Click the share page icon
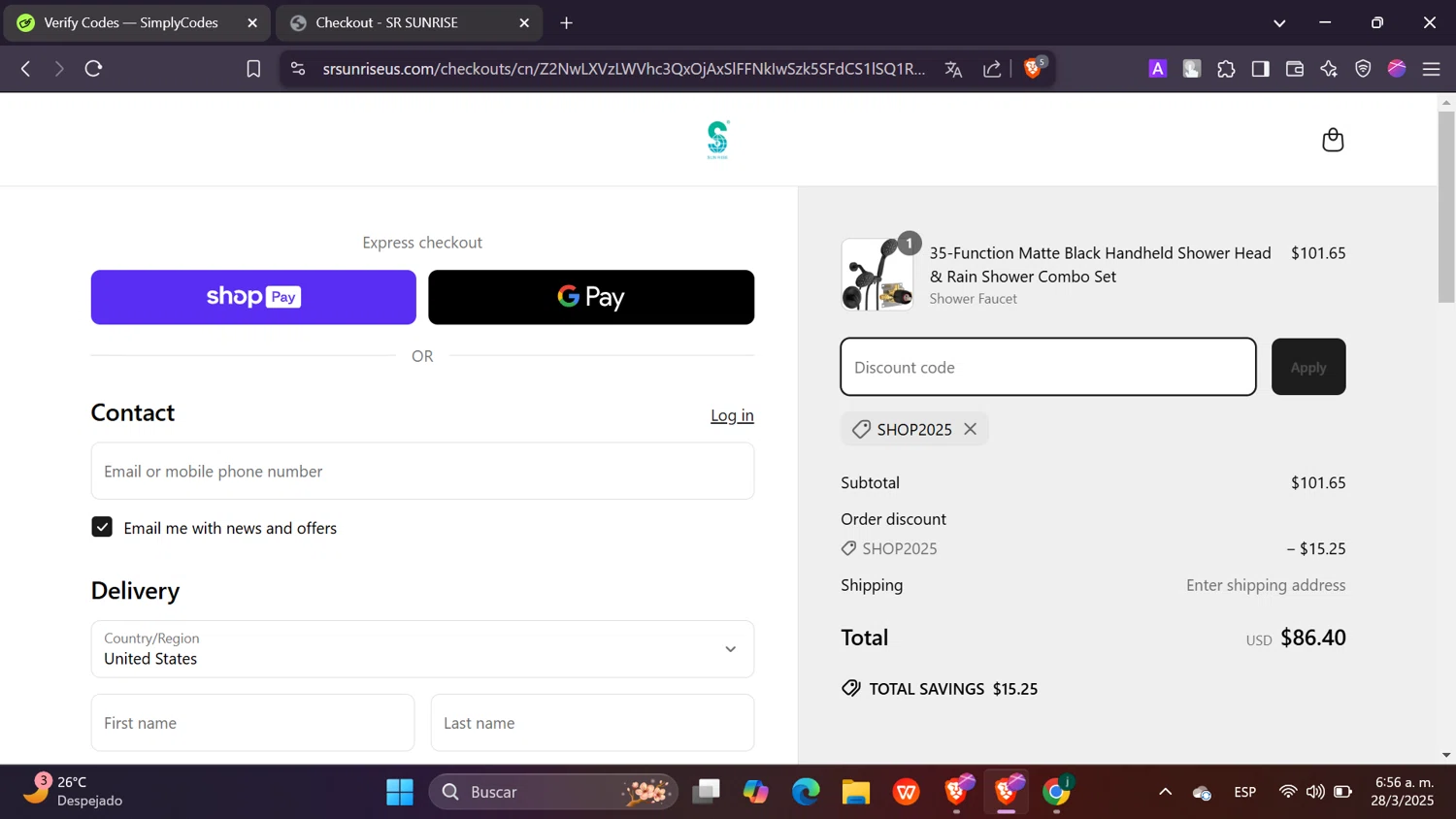1456x819 pixels. click(x=992, y=69)
